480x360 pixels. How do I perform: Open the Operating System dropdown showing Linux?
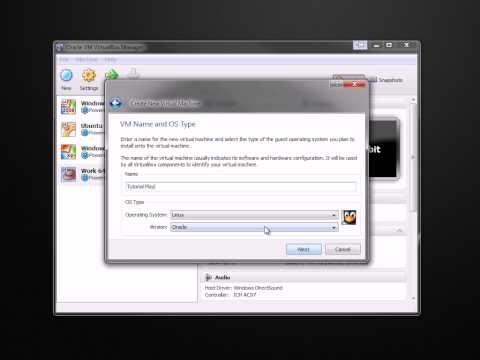coord(254,215)
